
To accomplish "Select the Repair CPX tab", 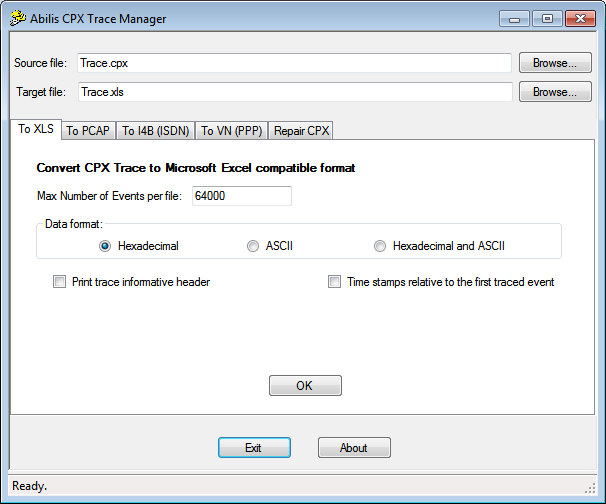I will tap(300, 131).
